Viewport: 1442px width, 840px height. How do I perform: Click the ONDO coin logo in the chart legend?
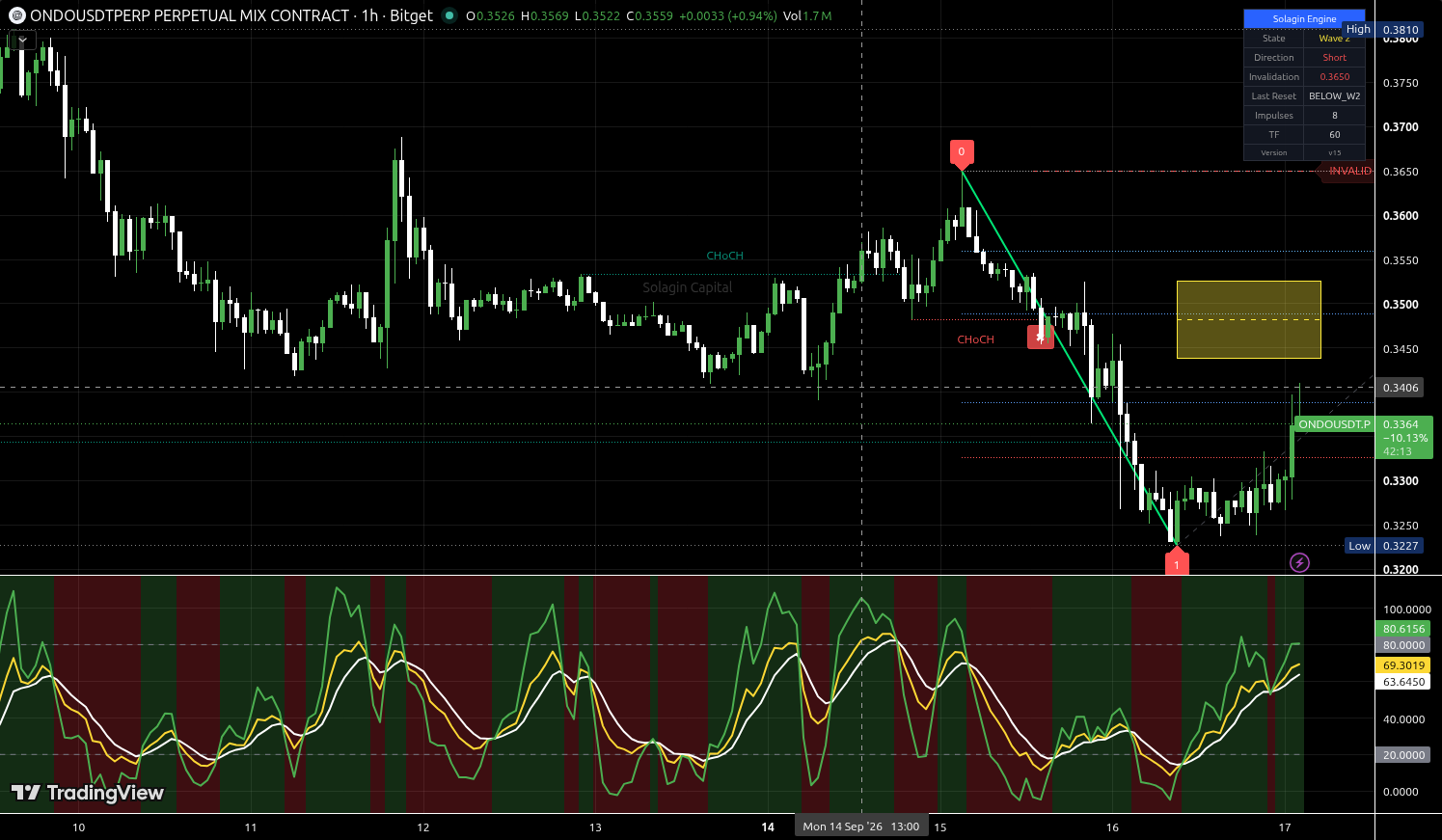[17, 15]
